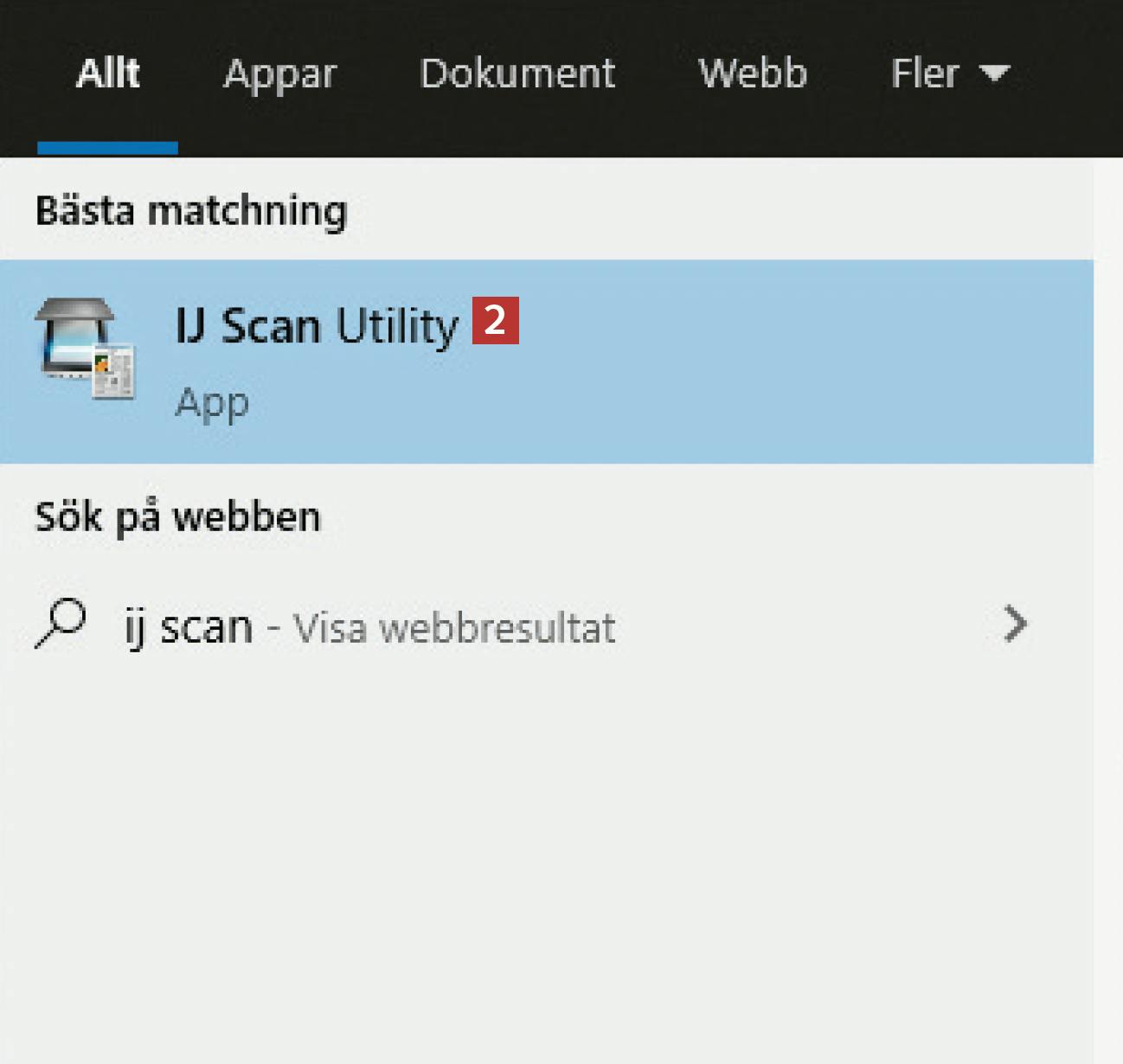Expand web results with the right chevron

coord(1016,625)
